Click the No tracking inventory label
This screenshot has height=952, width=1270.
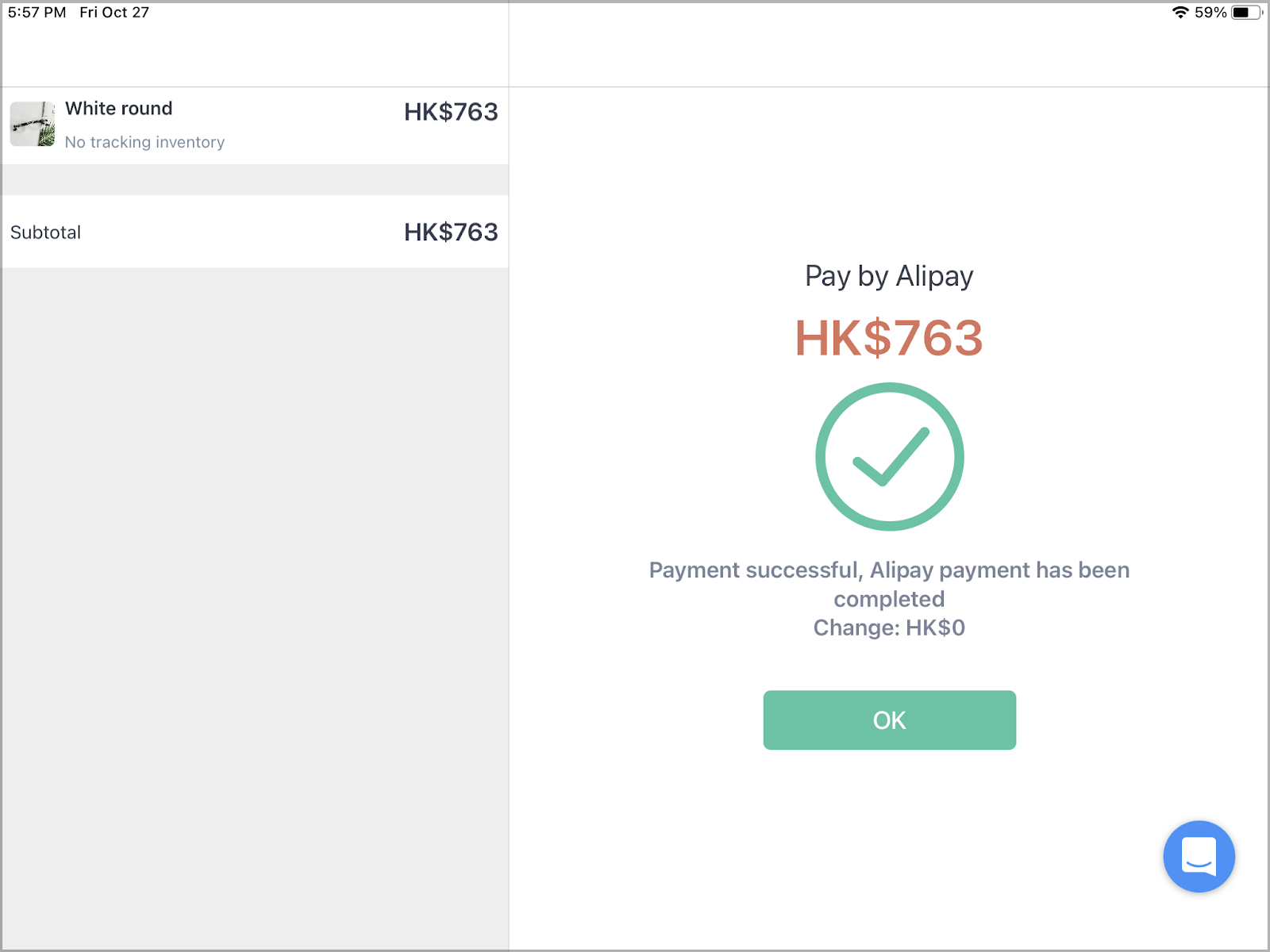tap(144, 142)
